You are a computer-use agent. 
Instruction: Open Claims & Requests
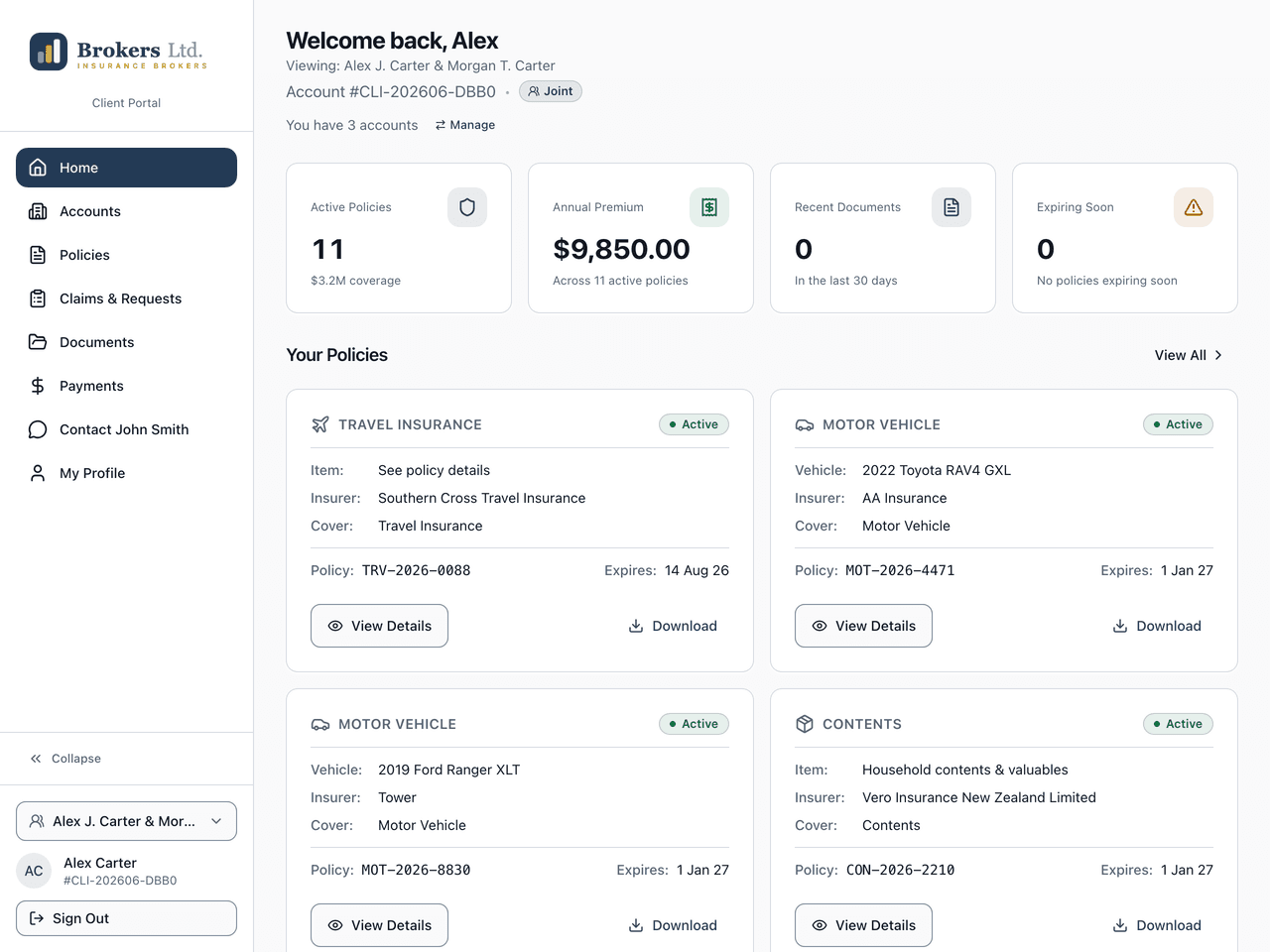click(126, 298)
